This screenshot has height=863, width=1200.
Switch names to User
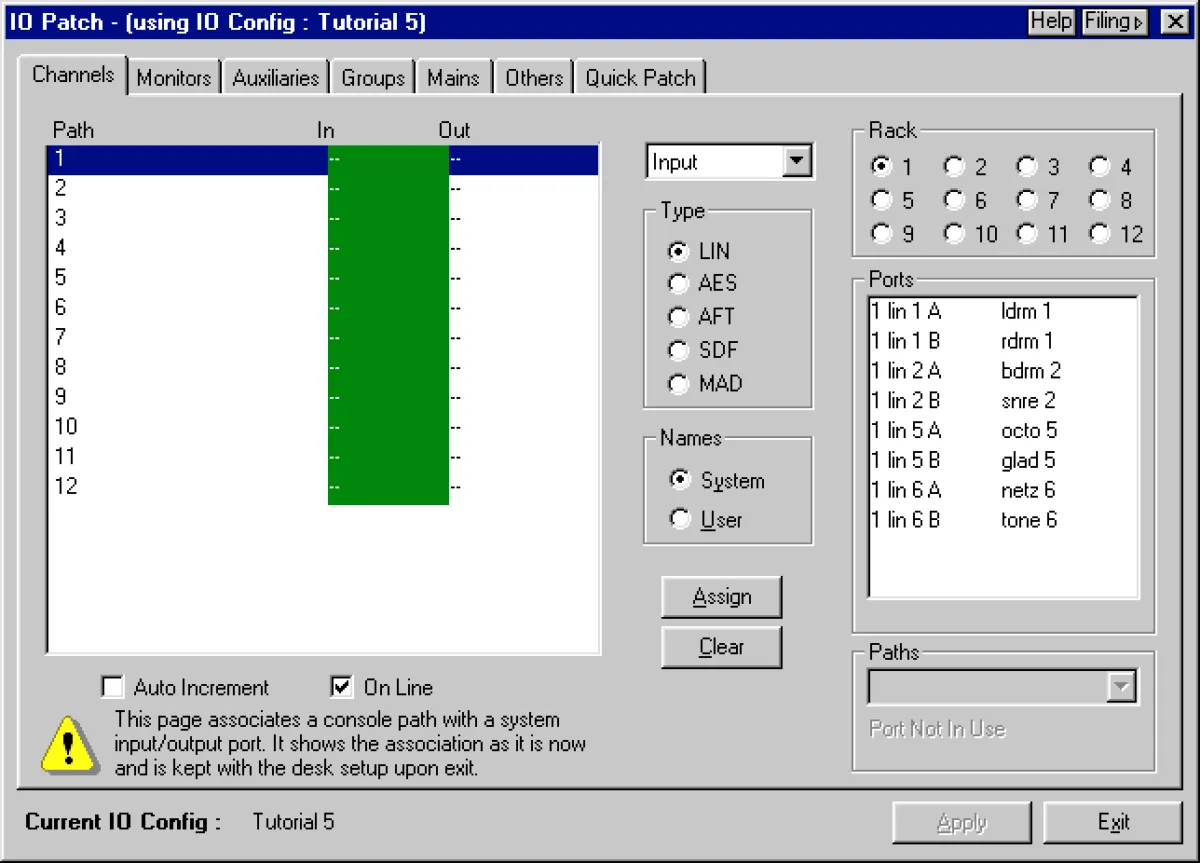[x=706, y=520]
